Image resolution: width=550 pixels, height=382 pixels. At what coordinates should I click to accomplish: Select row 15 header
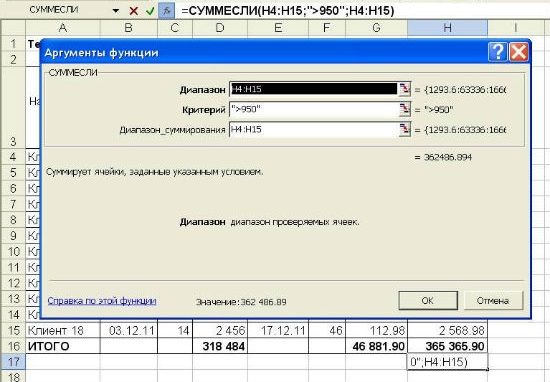(13, 330)
